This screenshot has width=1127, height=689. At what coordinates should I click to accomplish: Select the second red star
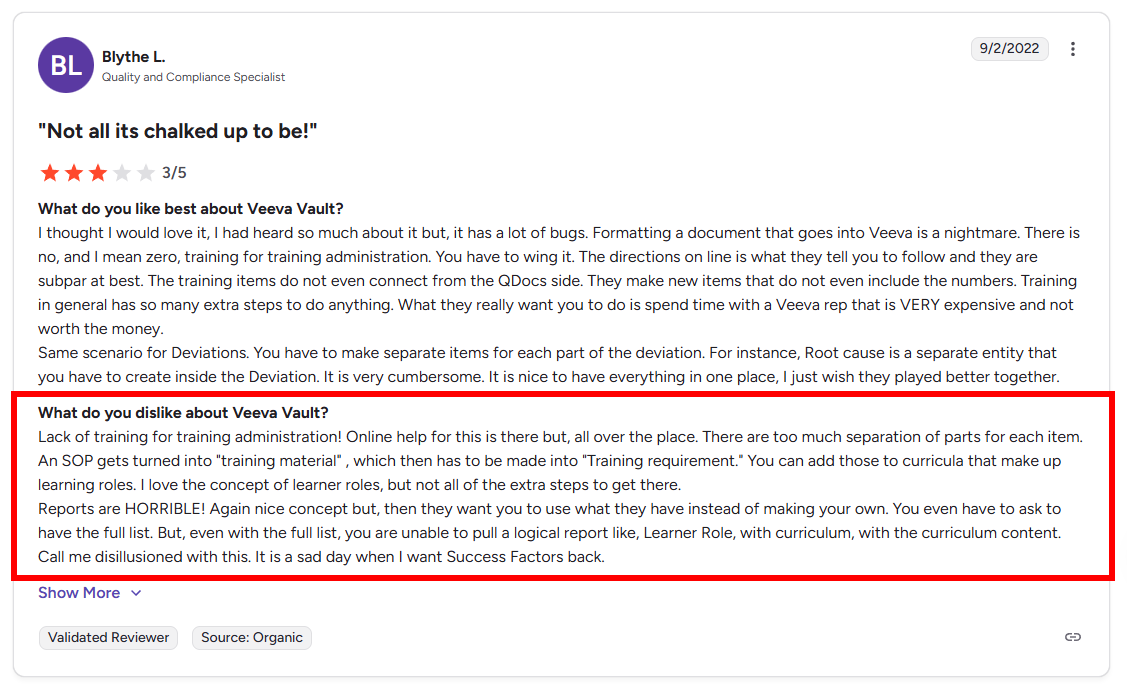(x=74, y=173)
